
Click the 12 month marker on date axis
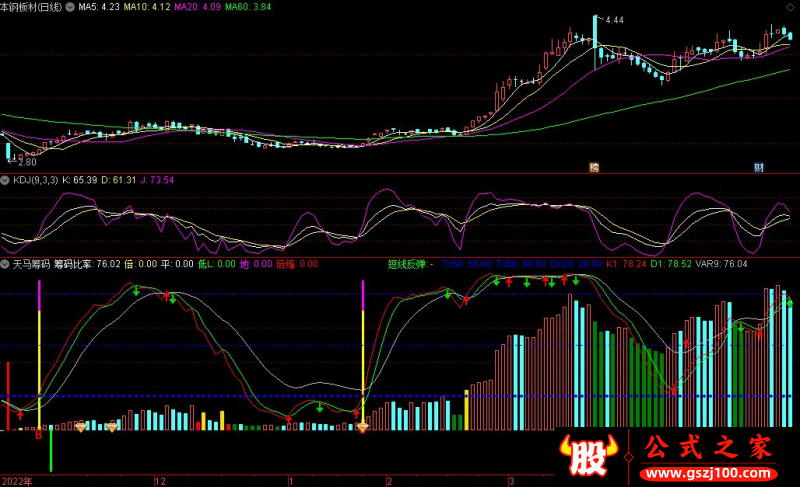(160, 481)
